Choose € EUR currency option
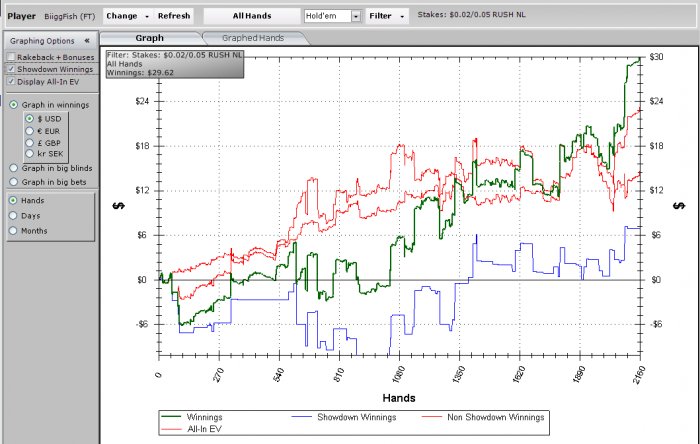The width and height of the screenshot is (700, 444). 29,131
